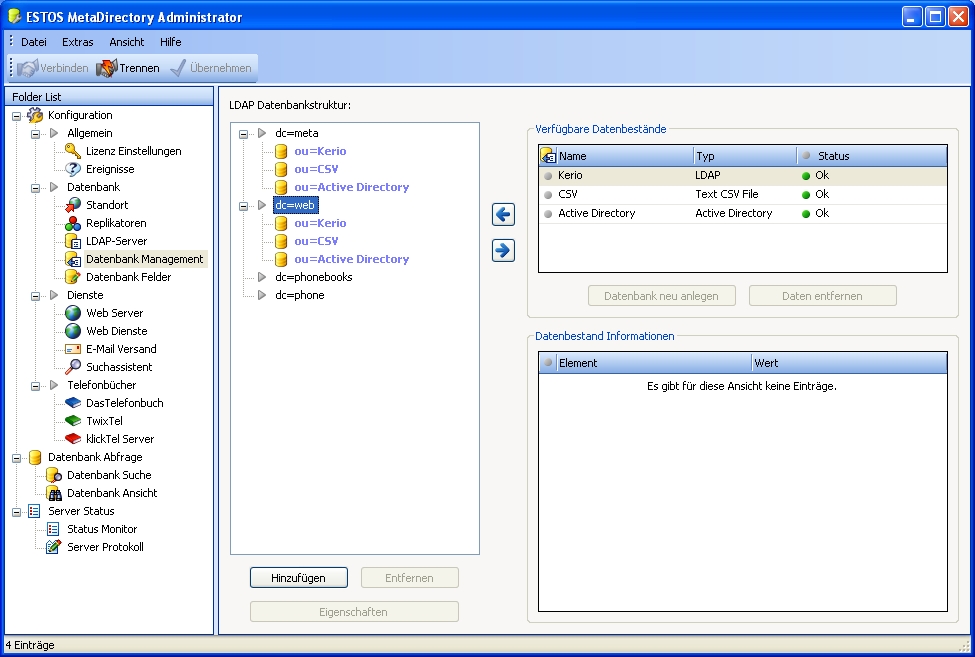Click the Web Server globe icon
The width and height of the screenshot is (975, 657).
tap(73, 313)
